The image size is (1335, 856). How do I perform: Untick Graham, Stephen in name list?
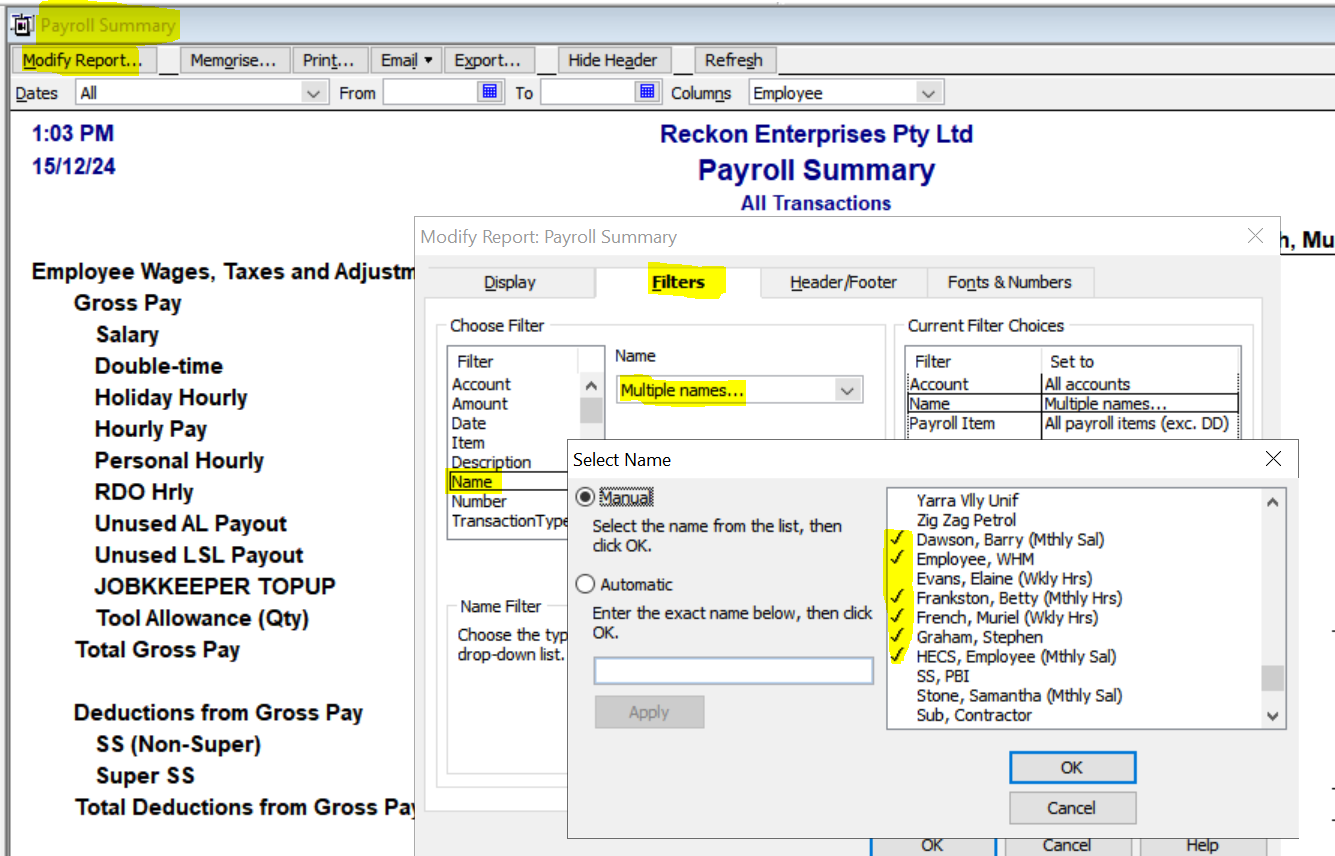[979, 637]
